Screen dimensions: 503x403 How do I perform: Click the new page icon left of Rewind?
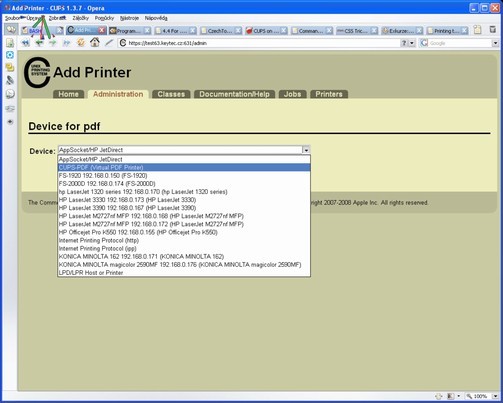(x=10, y=43)
